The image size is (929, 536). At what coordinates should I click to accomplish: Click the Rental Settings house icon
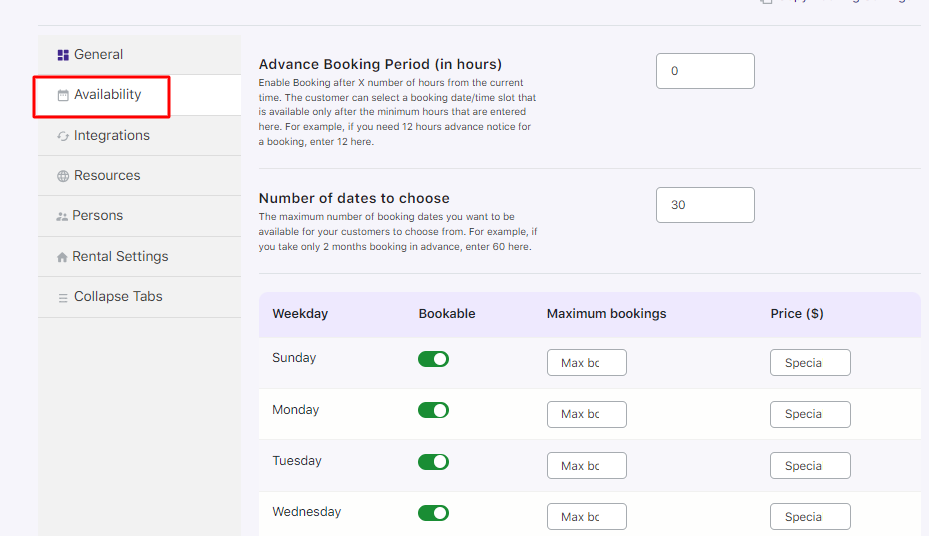point(62,257)
